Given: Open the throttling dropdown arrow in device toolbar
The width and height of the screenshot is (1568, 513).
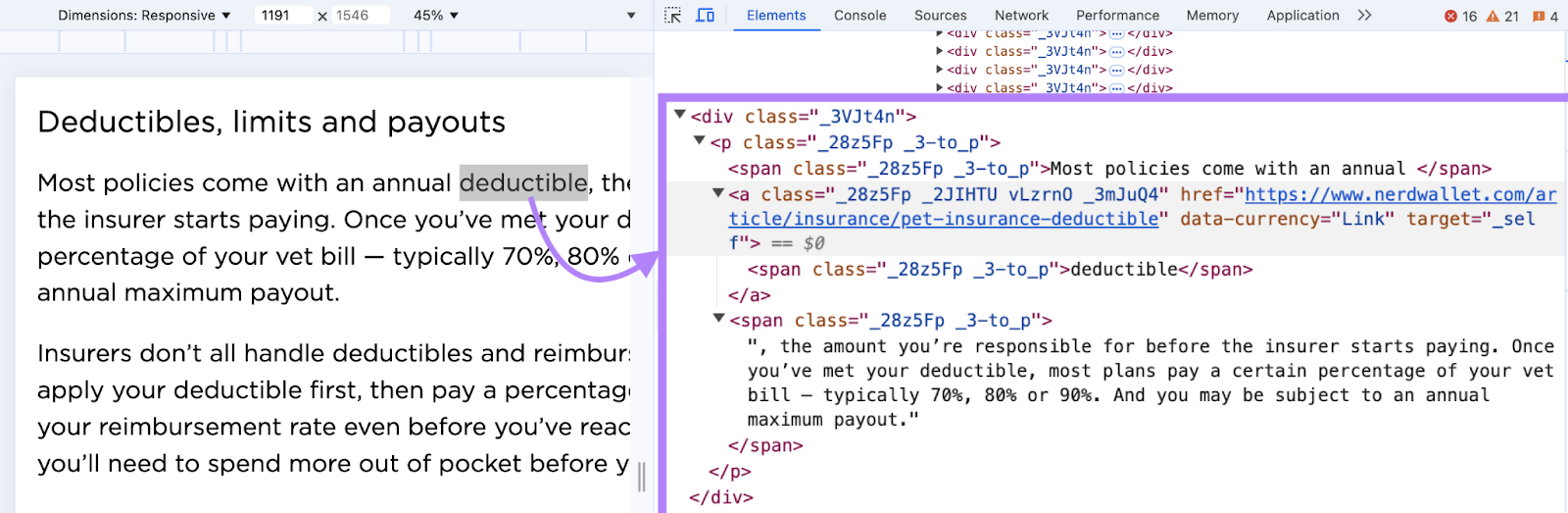Looking at the screenshot, I should 631,16.
